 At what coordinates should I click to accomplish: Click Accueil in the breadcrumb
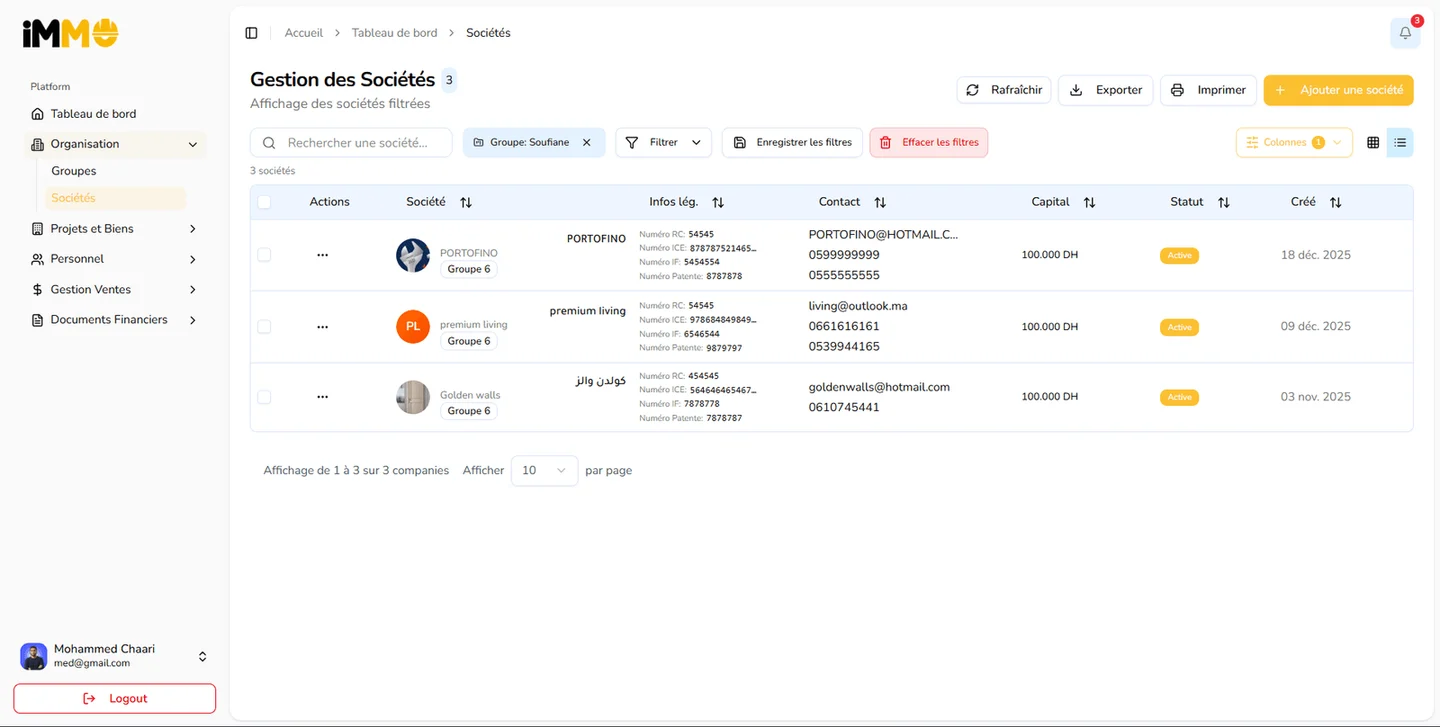304,33
